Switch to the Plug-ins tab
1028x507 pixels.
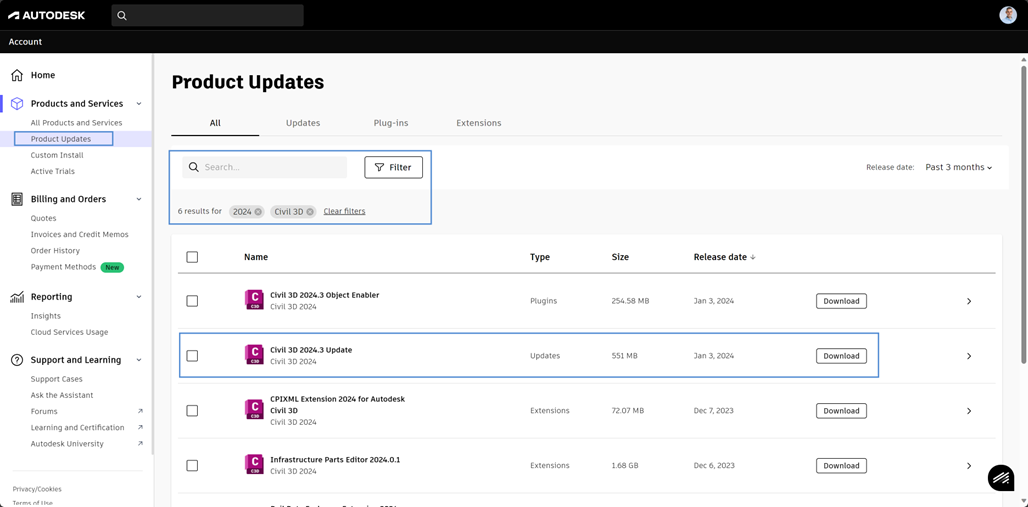point(391,123)
